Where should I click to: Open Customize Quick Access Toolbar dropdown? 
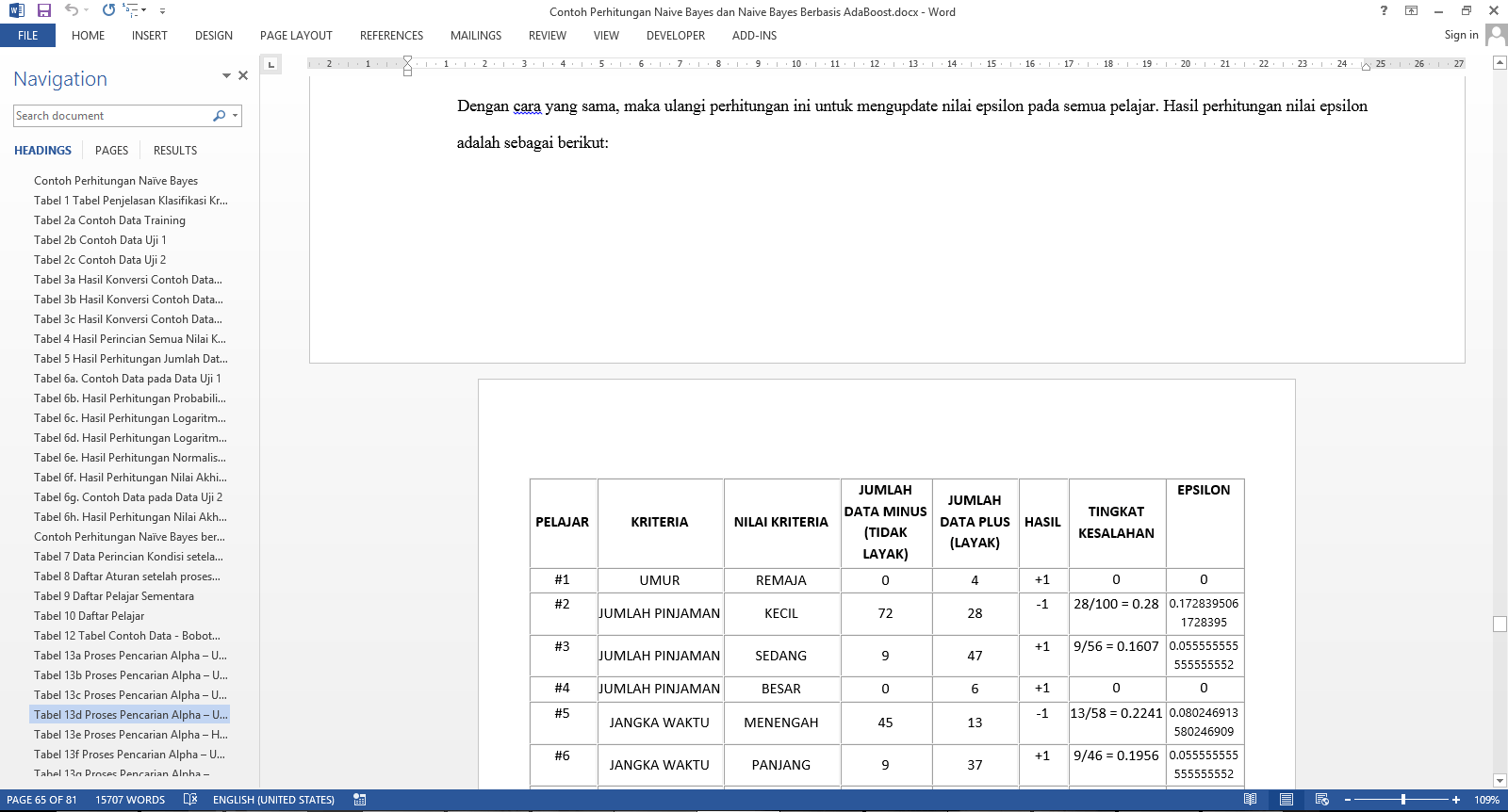[162, 11]
